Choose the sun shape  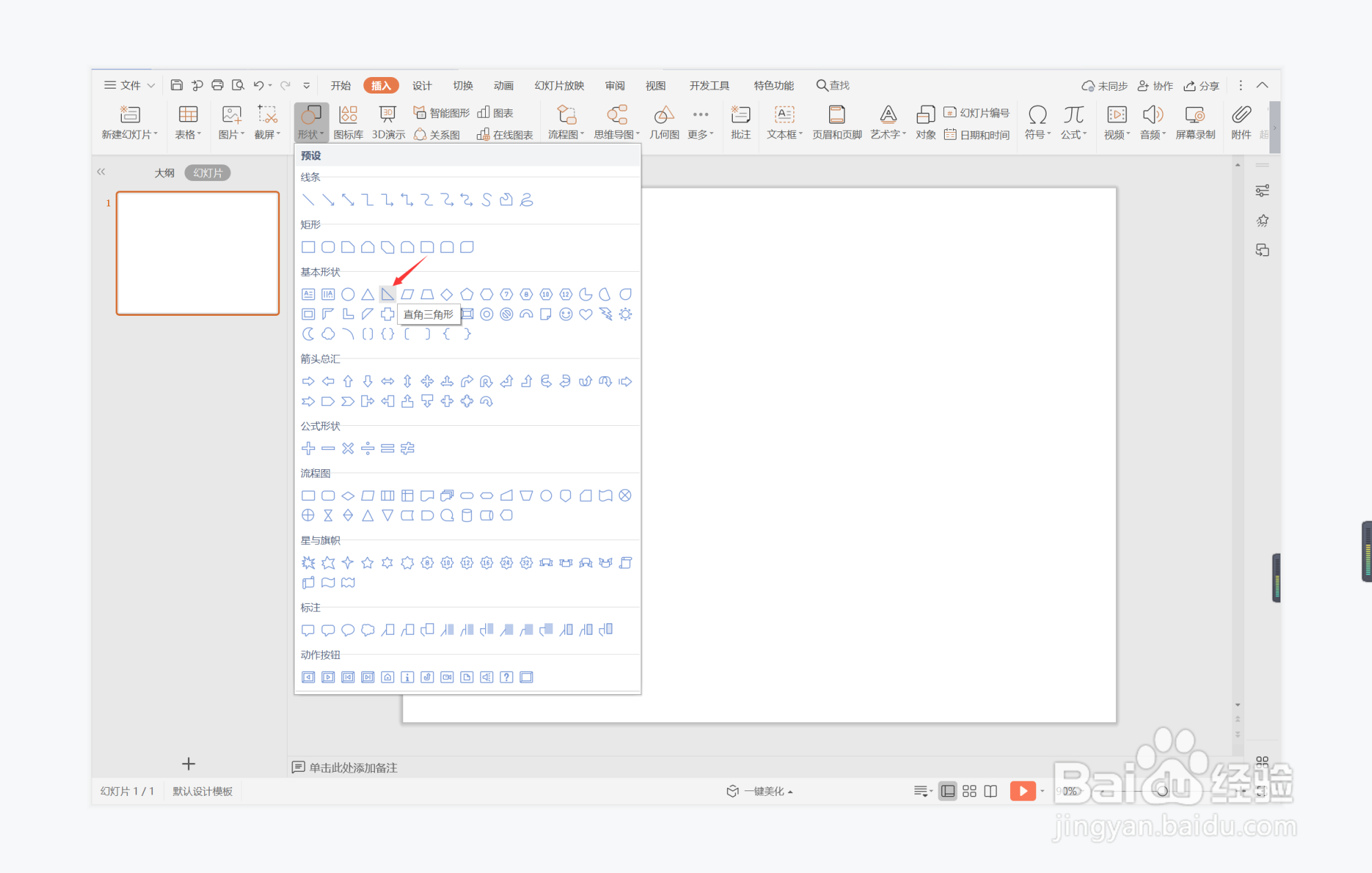click(x=625, y=314)
